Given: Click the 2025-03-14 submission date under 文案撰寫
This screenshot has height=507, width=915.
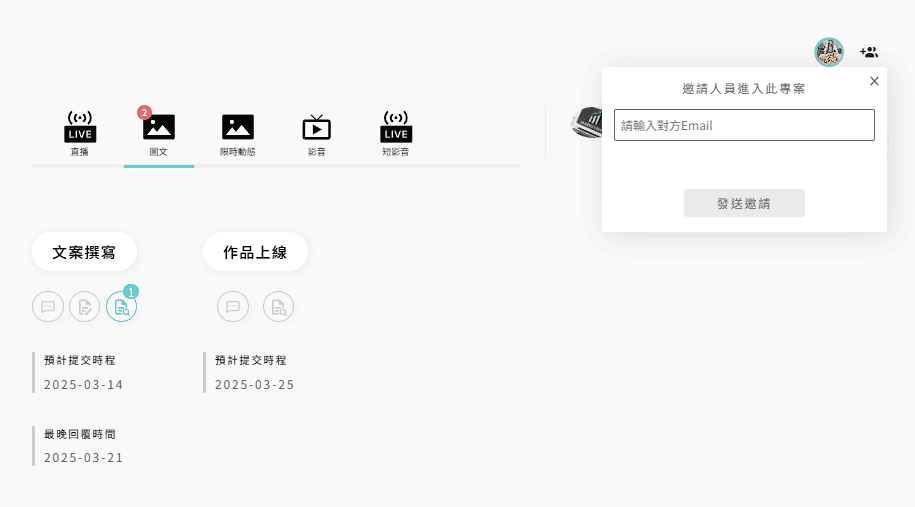Looking at the screenshot, I should point(84,385).
